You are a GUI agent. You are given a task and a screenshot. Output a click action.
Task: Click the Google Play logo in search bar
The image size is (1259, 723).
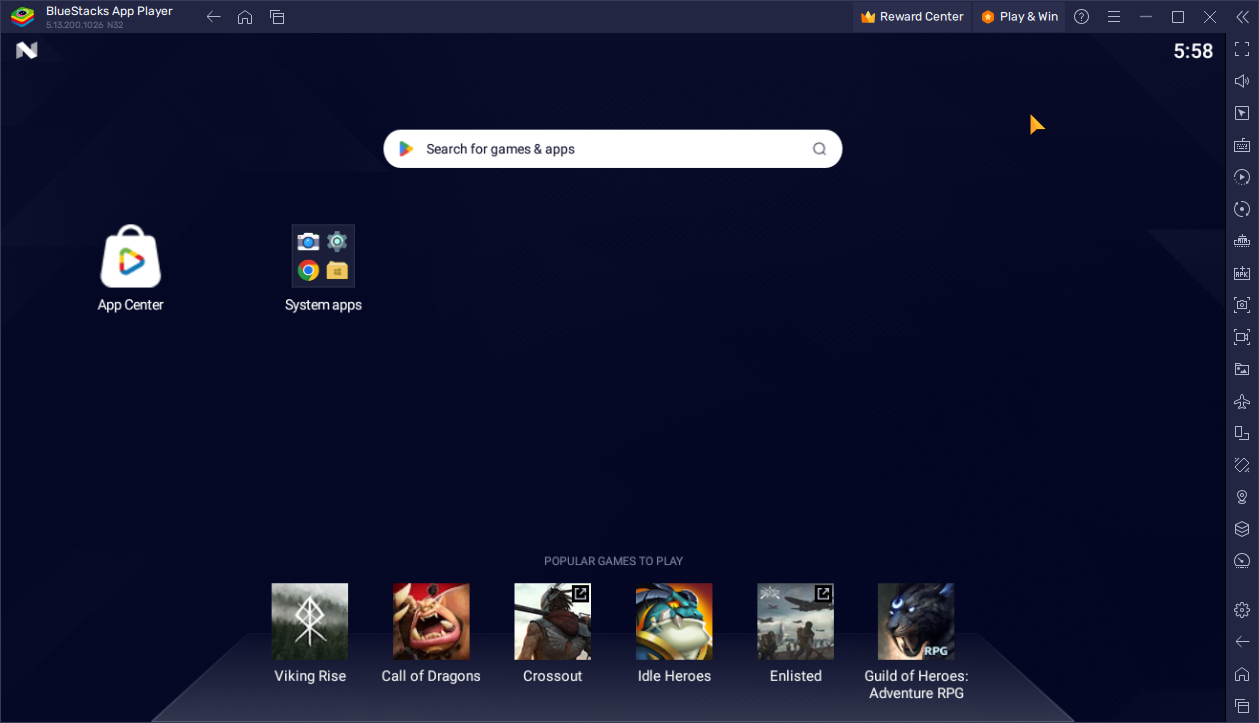(x=406, y=149)
